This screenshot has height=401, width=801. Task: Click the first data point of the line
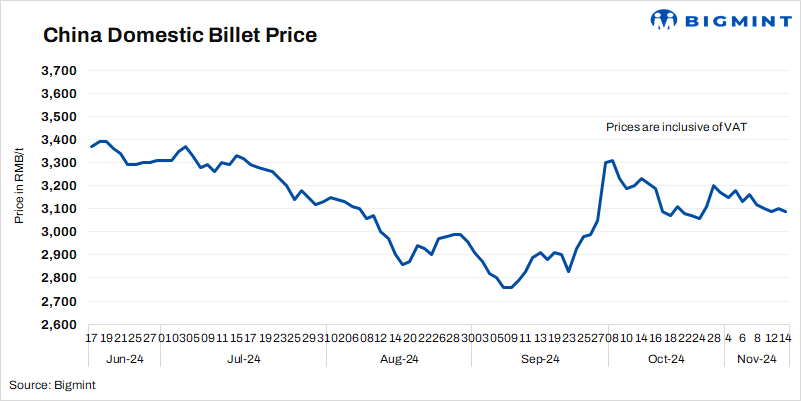(91, 147)
